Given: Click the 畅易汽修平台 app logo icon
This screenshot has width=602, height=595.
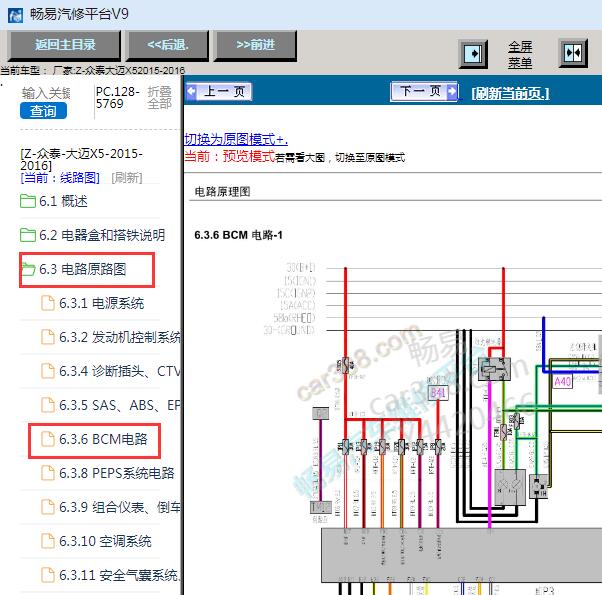Looking at the screenshot, I should 15,16.
